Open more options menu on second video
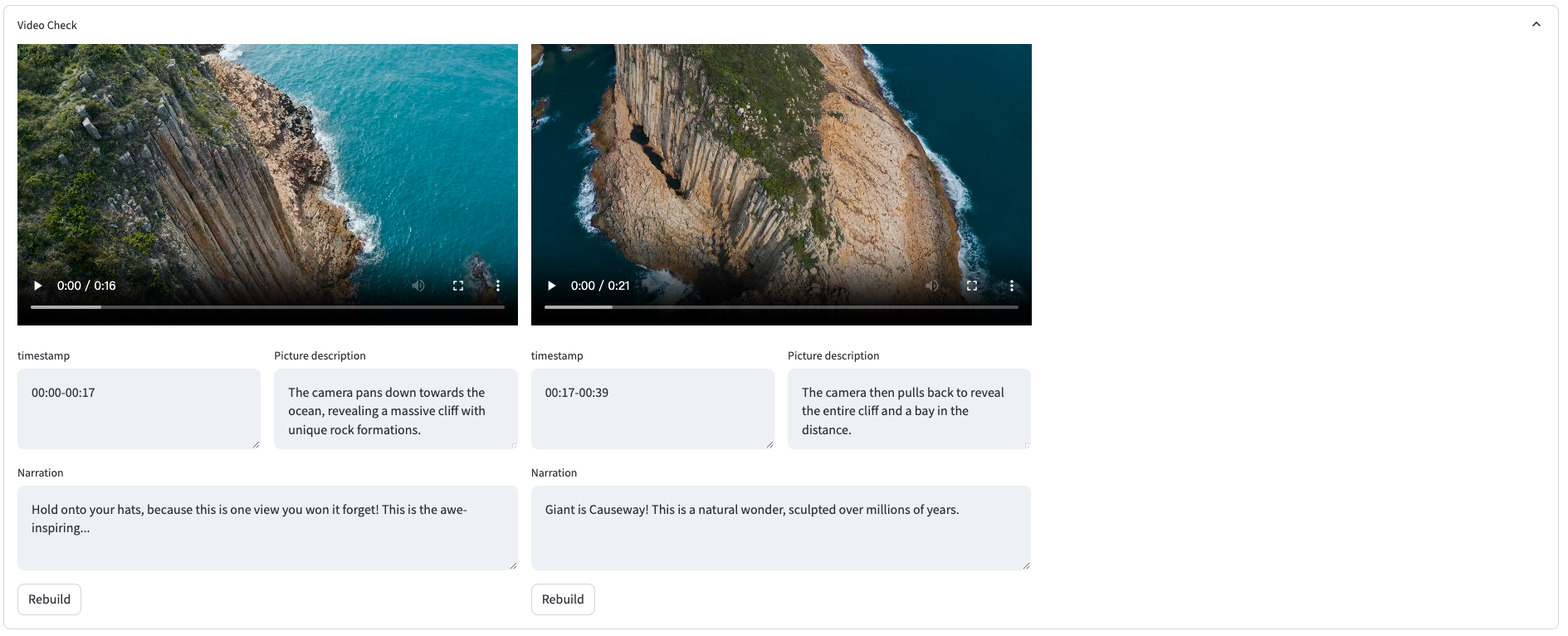 1012,286
